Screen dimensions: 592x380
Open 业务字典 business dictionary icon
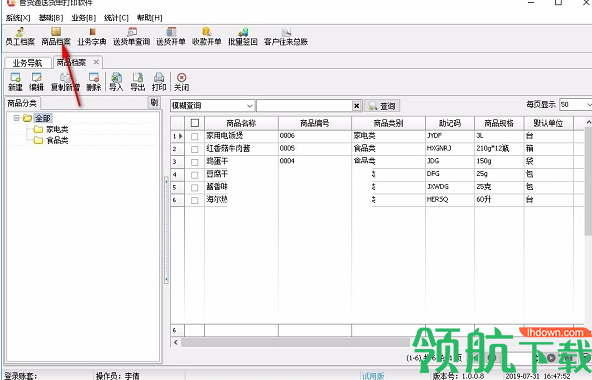[x=92, y=37]
